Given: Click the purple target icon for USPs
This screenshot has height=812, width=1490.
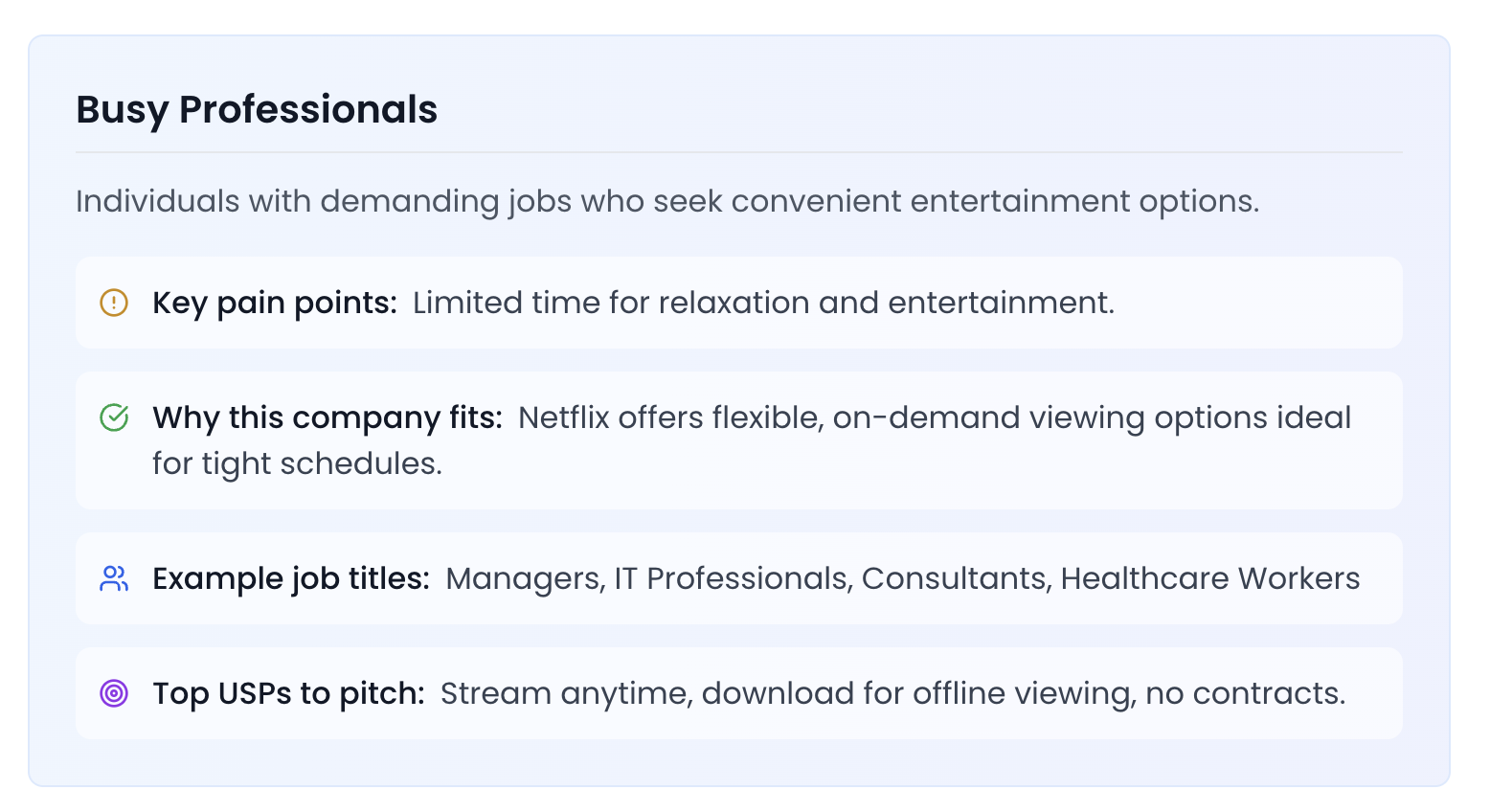Looking at the screenshot, I should pyautogui.click(x=114, y=693).
